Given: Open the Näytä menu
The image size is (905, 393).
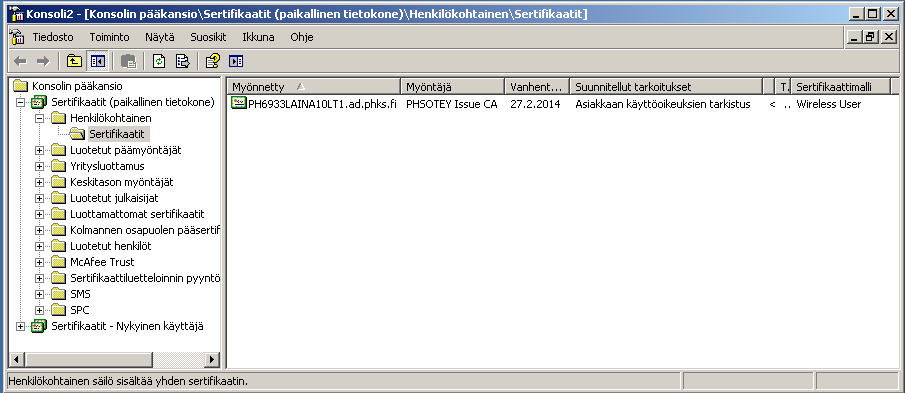Looking at the screenshot, I should 160,38.
